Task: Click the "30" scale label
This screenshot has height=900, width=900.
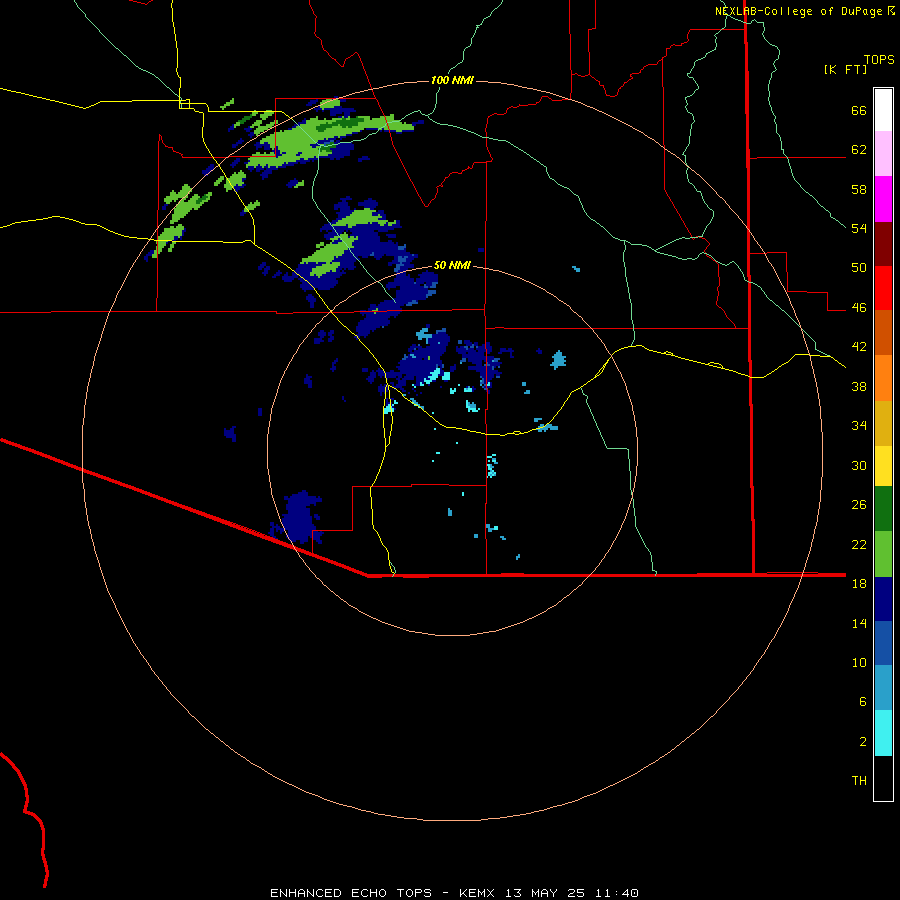Action: pyautogui.click(x=859, y=465)
